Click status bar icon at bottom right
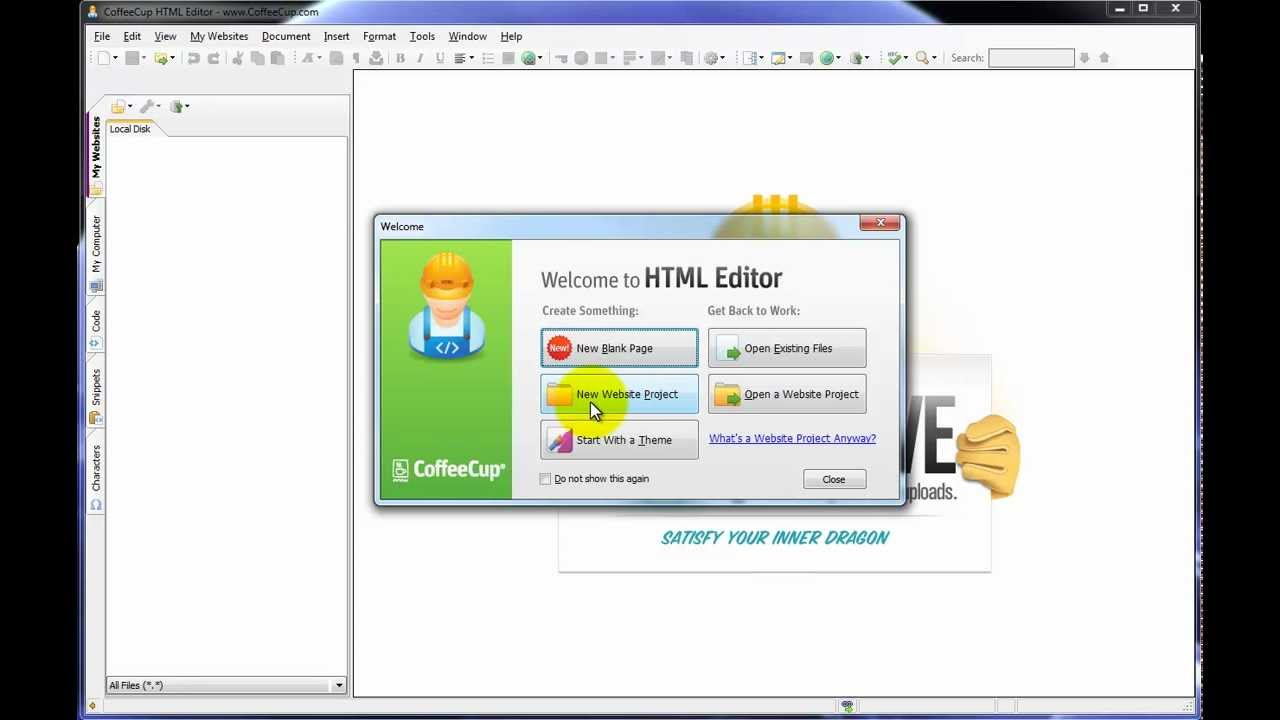 point(847,707)
